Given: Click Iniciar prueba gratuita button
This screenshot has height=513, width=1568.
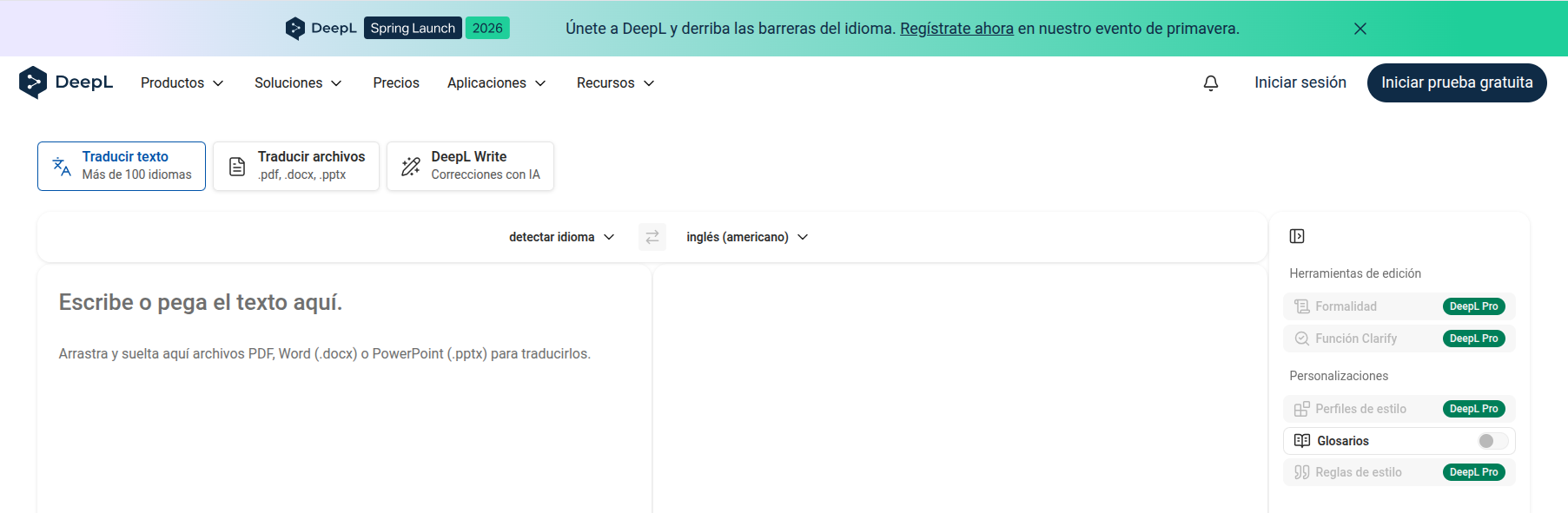Looking at the screenshot, I should pos(1456,82).
